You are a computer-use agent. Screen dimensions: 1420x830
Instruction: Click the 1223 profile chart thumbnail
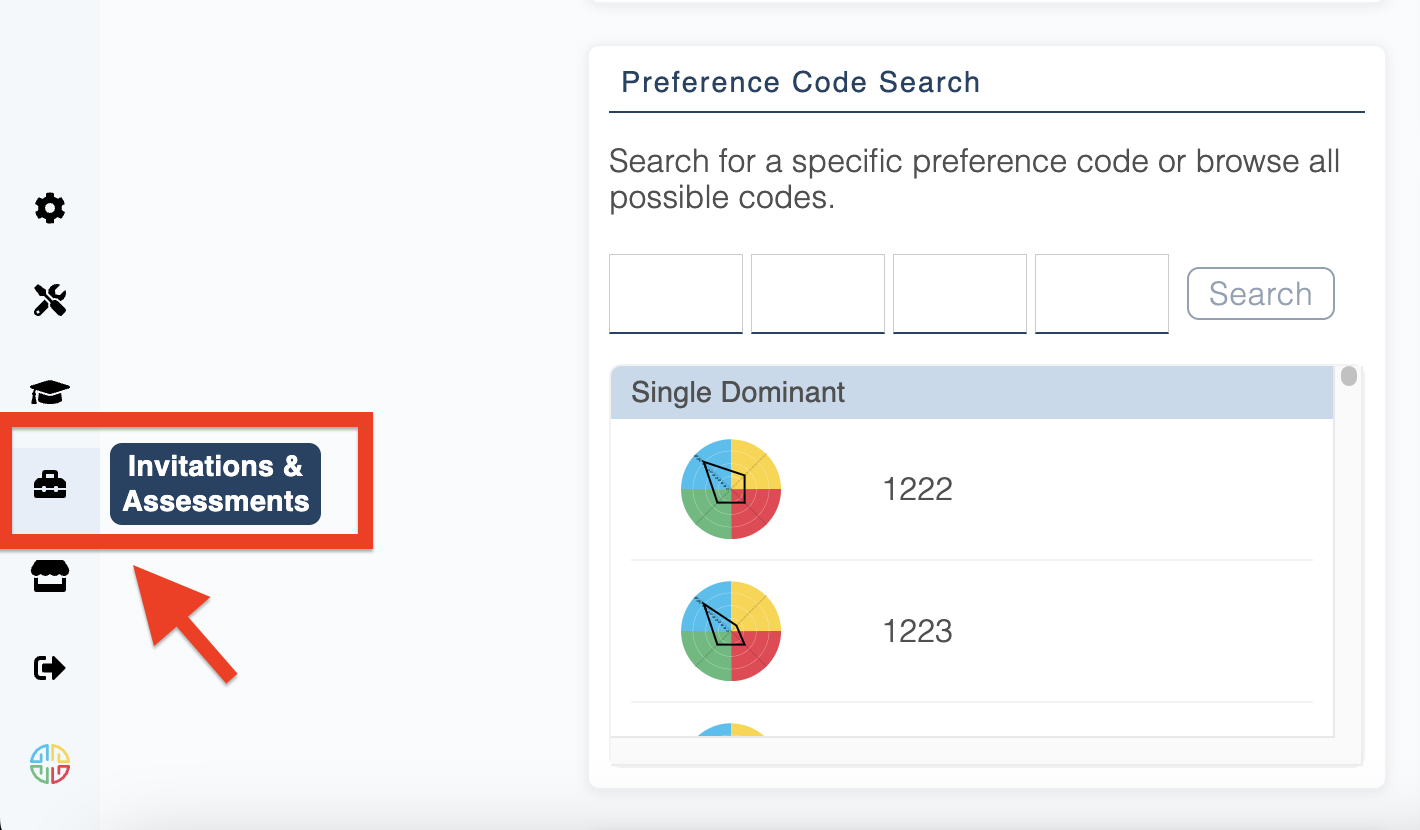pos(731,631)
